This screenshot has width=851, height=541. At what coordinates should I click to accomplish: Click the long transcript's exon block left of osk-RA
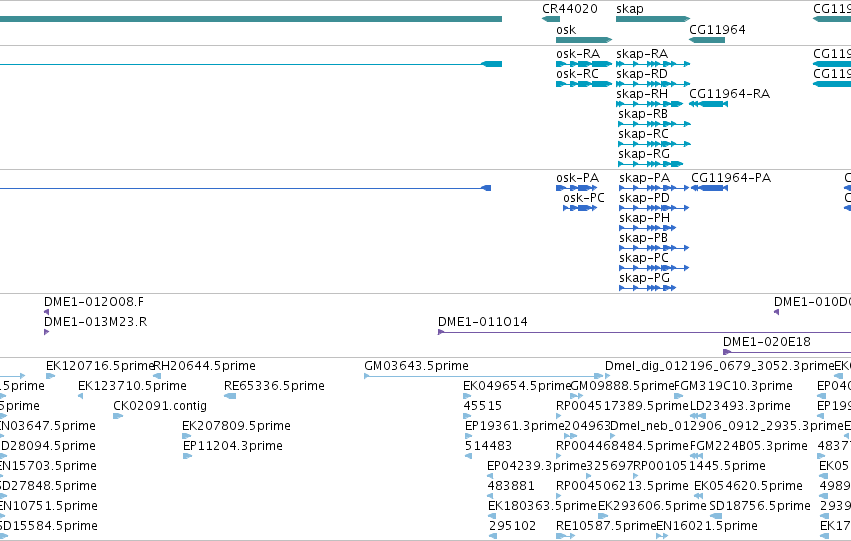[x=492, y=64]
